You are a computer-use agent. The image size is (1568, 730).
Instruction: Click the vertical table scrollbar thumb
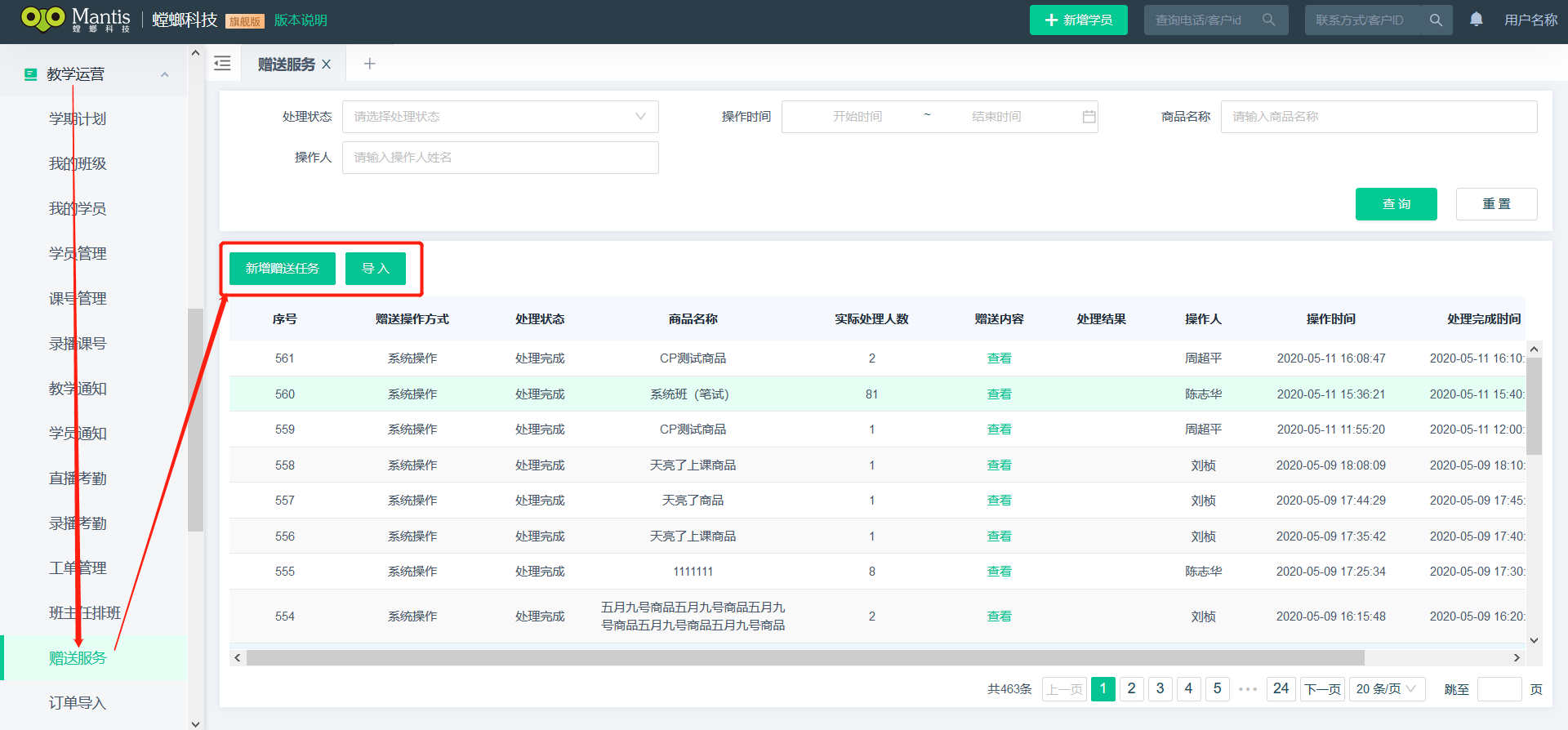tap(1534, 406)
